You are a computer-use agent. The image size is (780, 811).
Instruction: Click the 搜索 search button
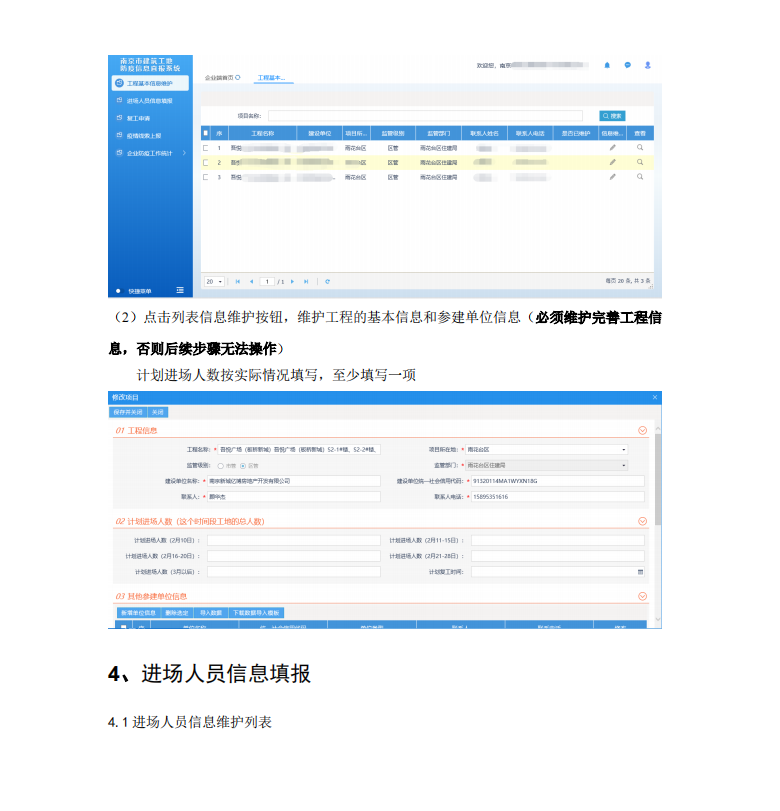tap(612, 116)
